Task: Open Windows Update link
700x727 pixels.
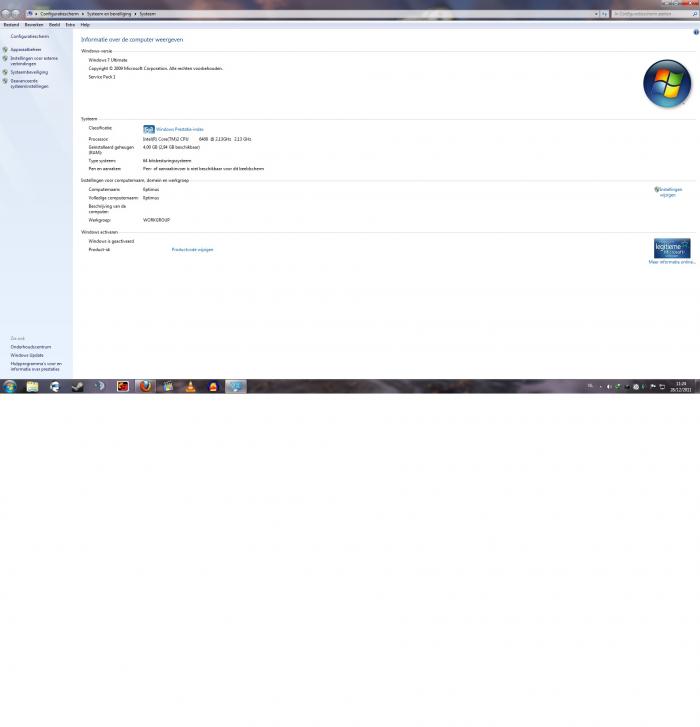Action: point(27,355)
